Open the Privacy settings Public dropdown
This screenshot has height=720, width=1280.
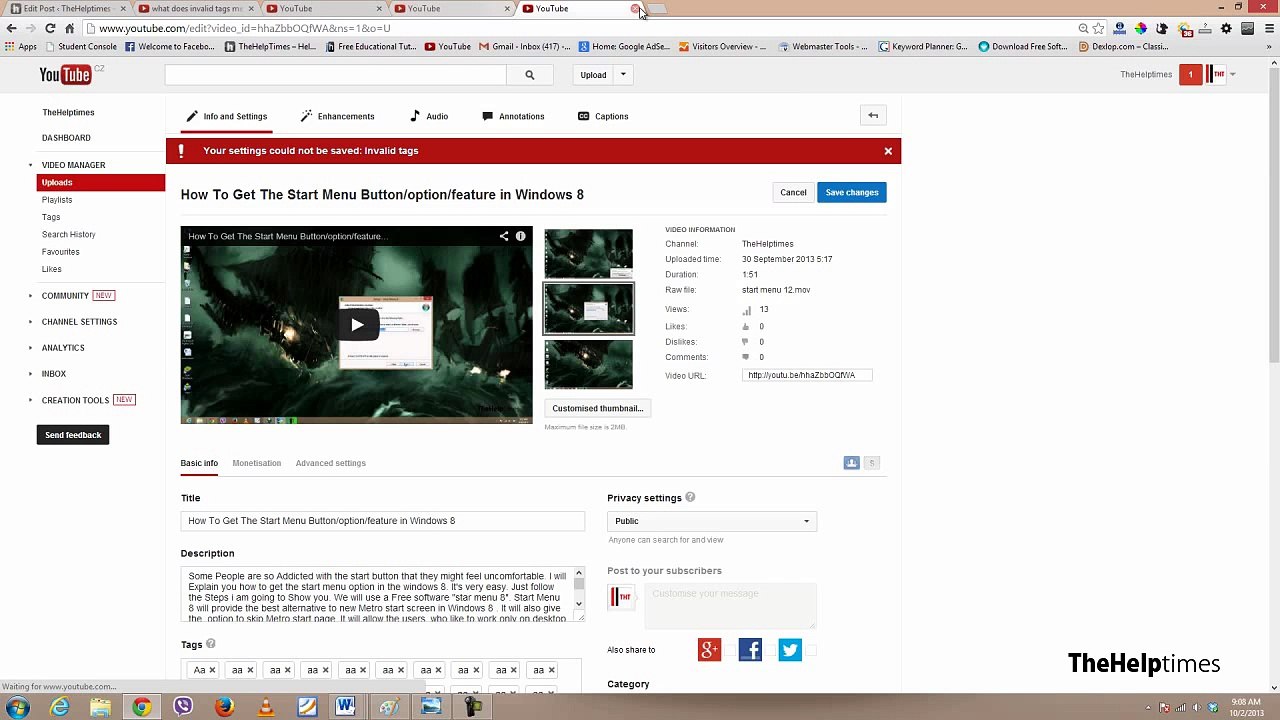click(712, 521)
